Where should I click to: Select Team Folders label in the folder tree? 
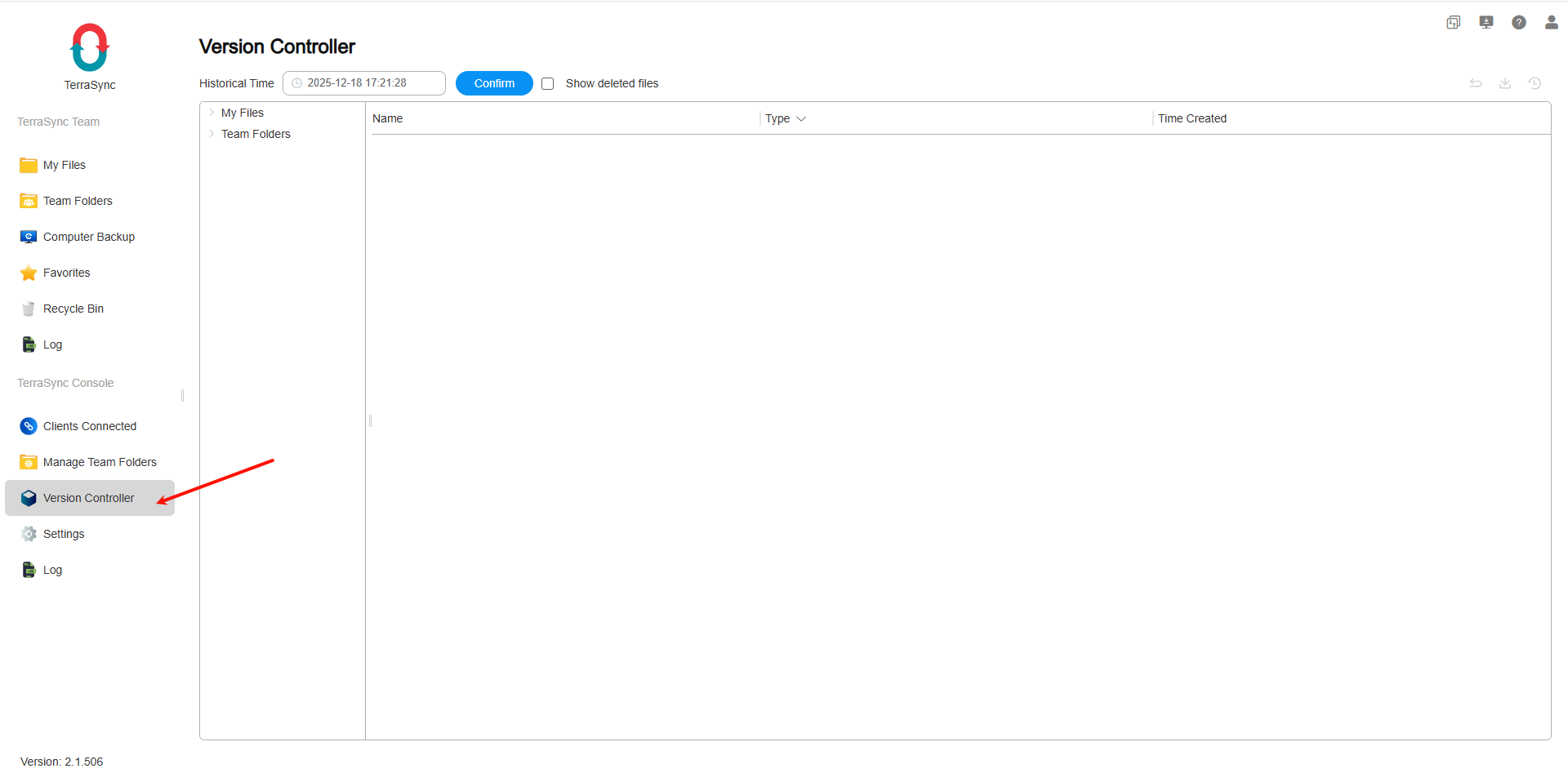pos(256,134)
